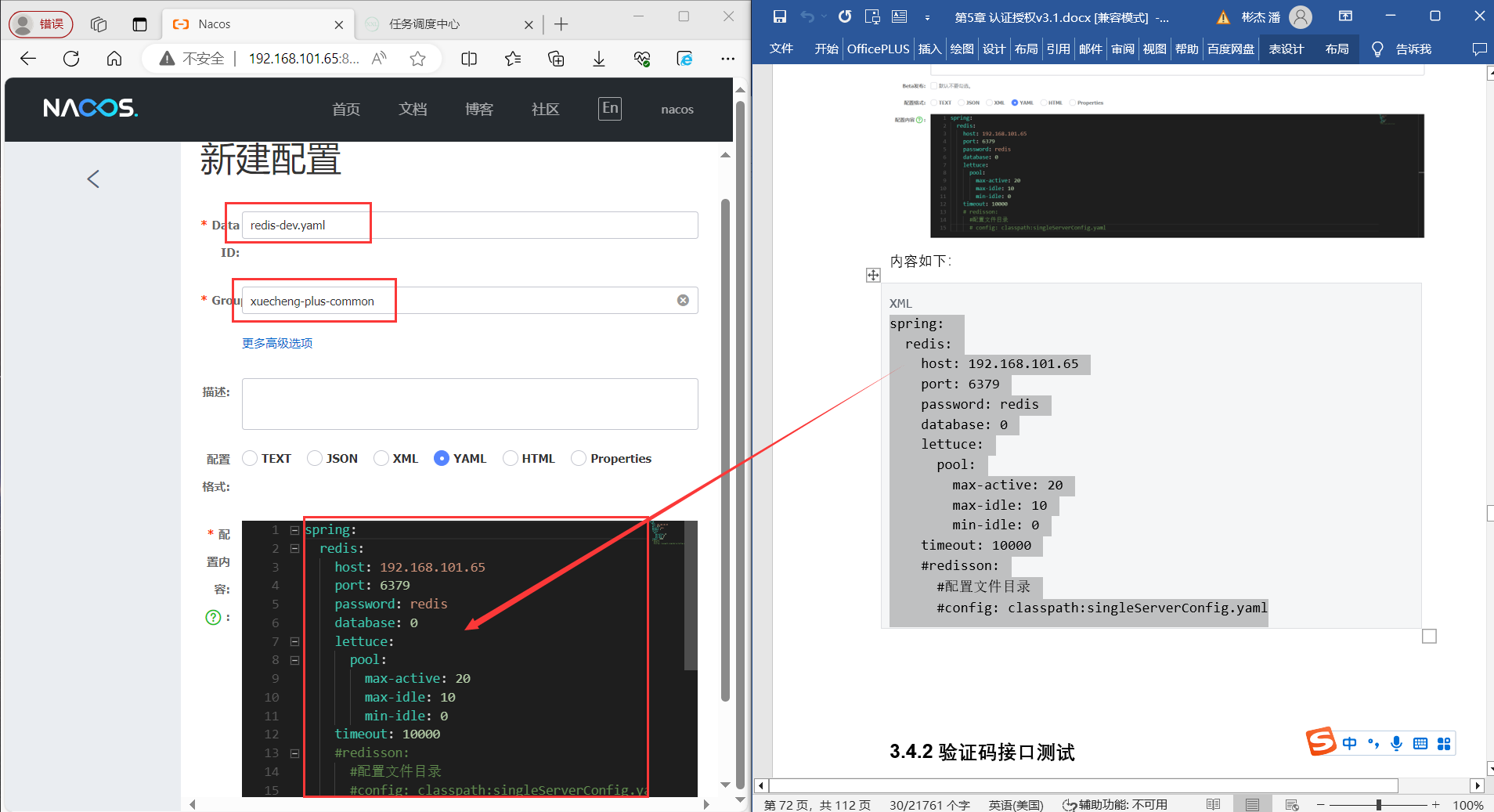
Task: Click the nacos user name
Action: pyautogui.click(x=677, y=110)
